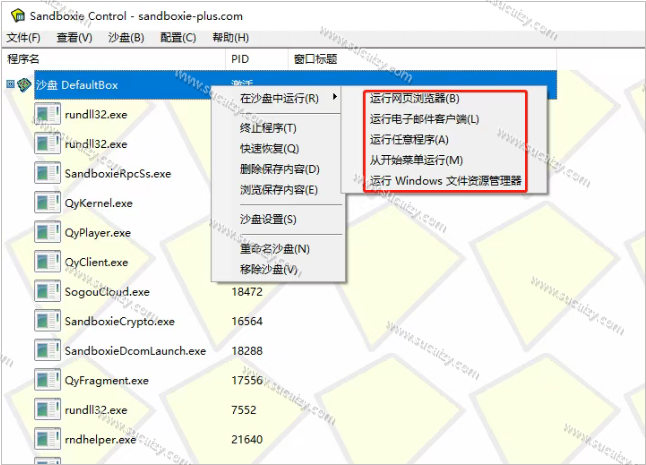Click the icon beside QyKernel.exe
The height and width of the screenshot is (465, 646).
coord(47,203)
